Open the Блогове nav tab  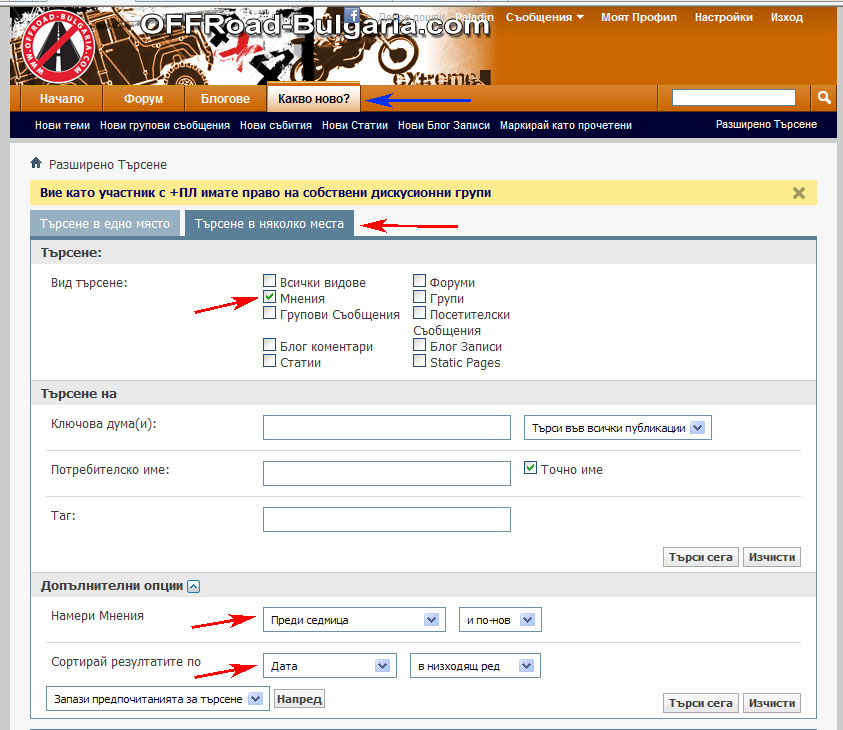click(x=225, y=99)
